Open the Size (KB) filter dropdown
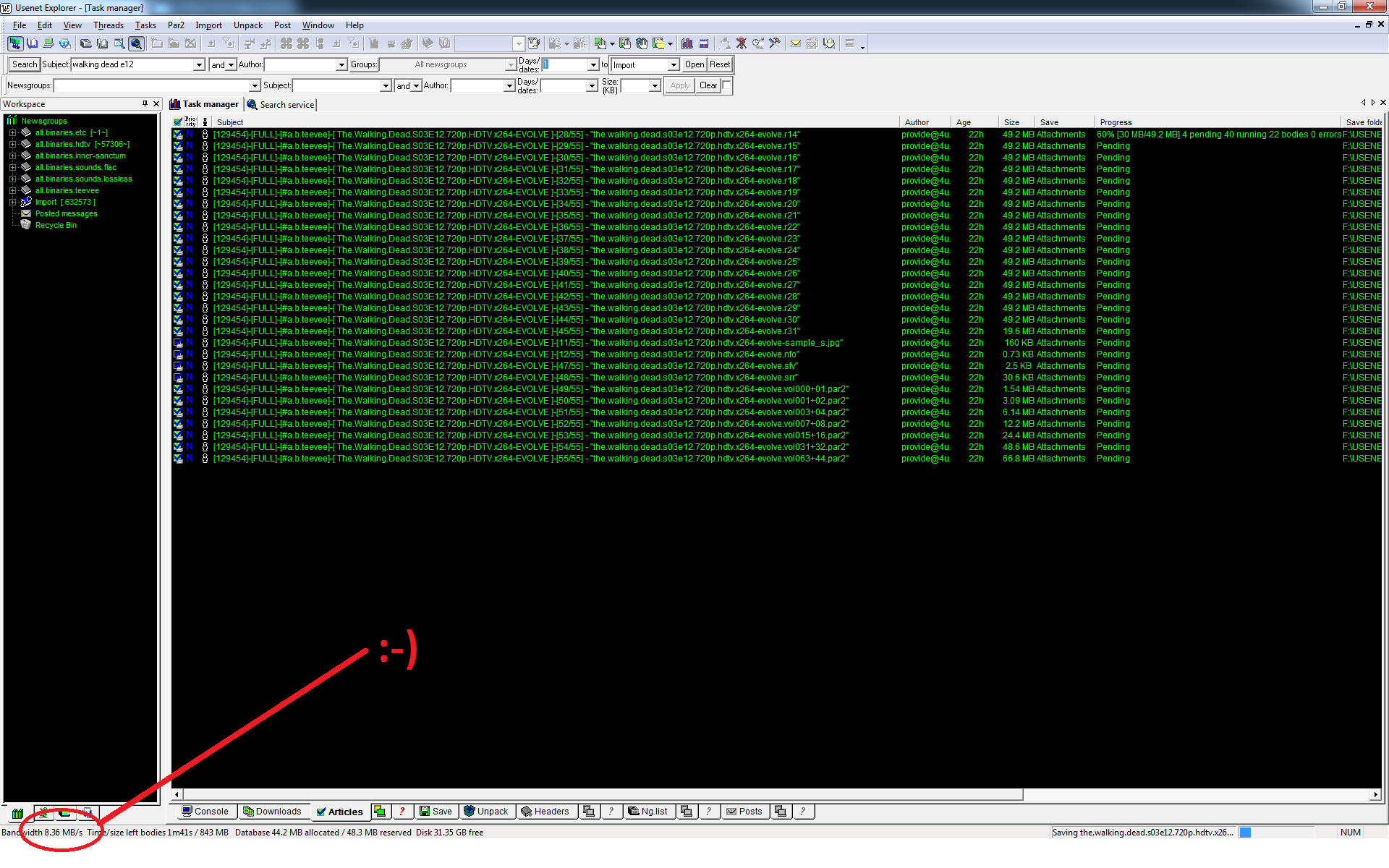1389x868 pixels. 655,86
